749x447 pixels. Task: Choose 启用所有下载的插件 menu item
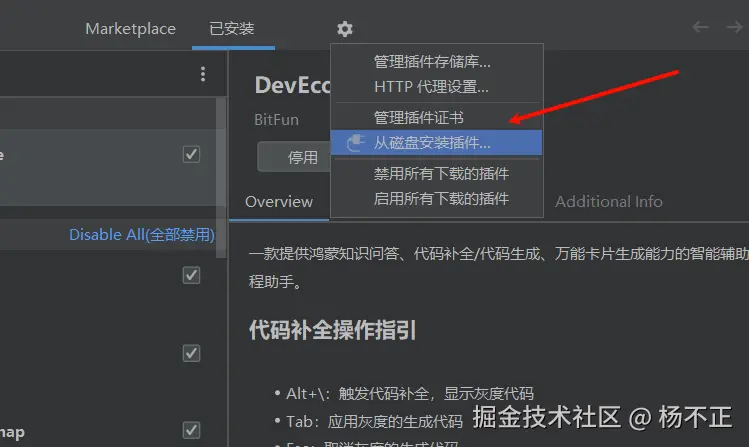point(437,199)
